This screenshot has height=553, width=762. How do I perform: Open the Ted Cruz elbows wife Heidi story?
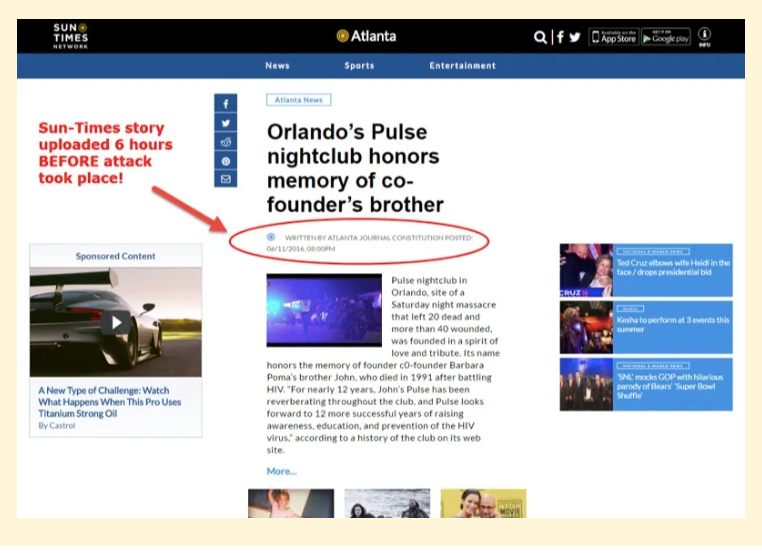673,268
